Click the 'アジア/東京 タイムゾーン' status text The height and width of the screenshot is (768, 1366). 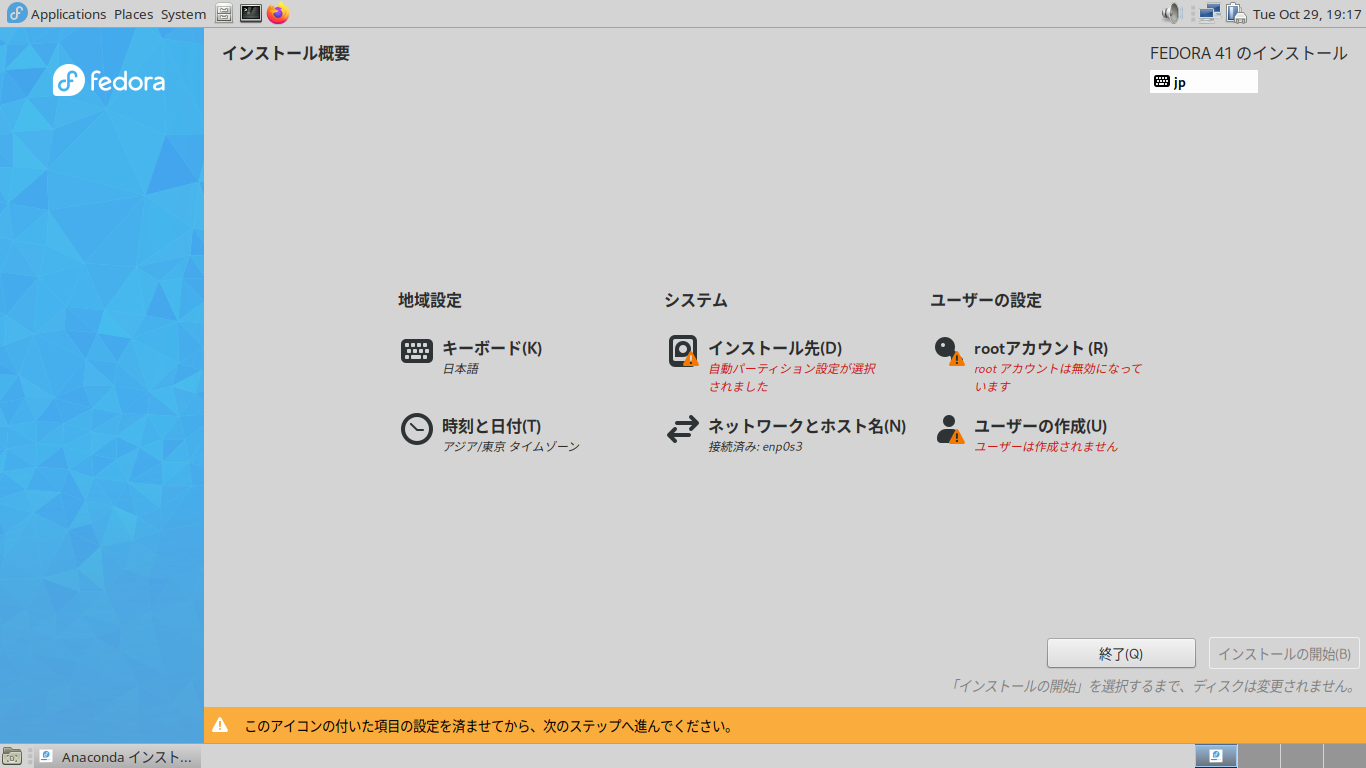(x=511, y=447)
